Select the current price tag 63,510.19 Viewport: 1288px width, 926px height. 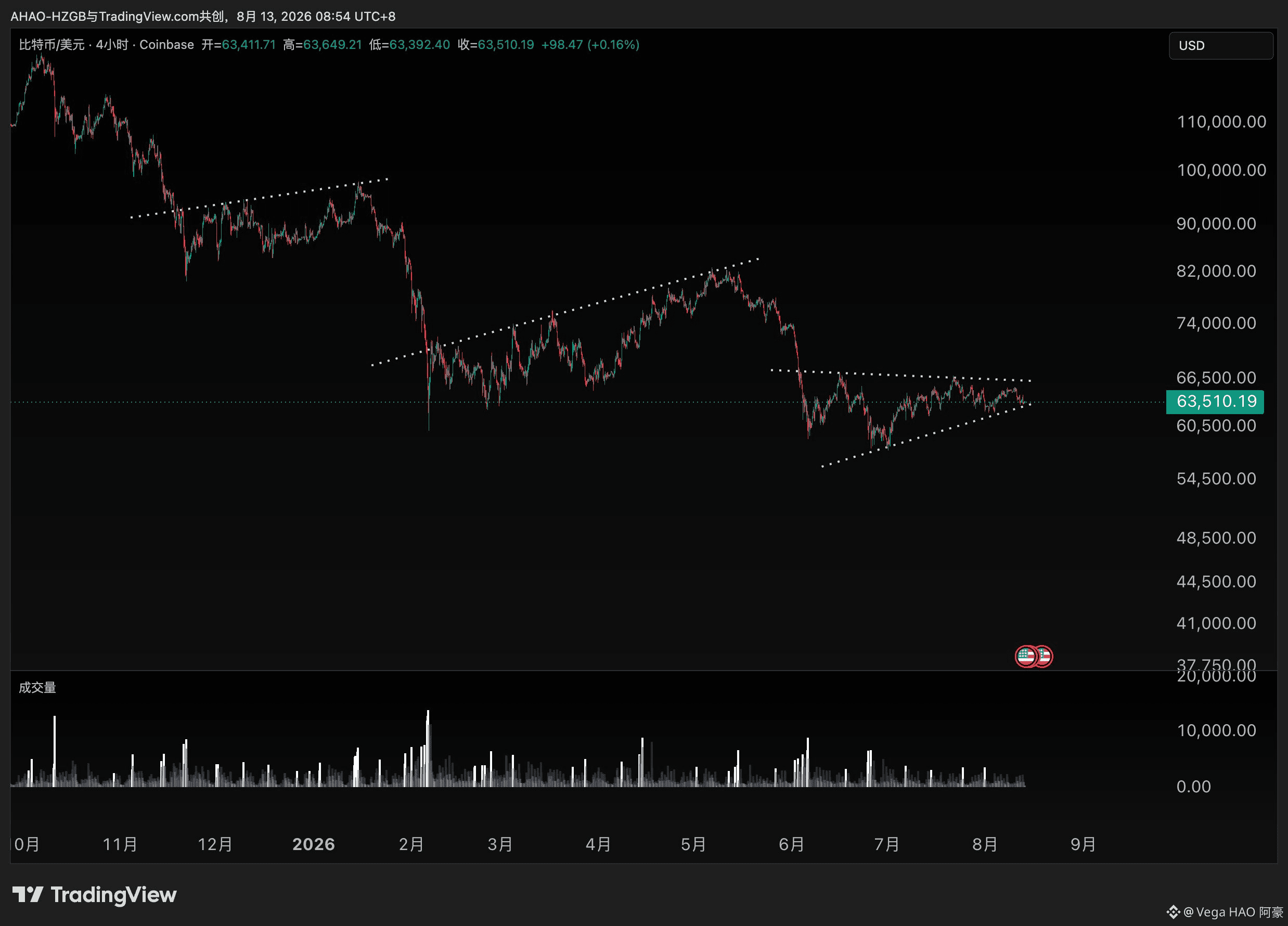click(x=1215, y=402)
